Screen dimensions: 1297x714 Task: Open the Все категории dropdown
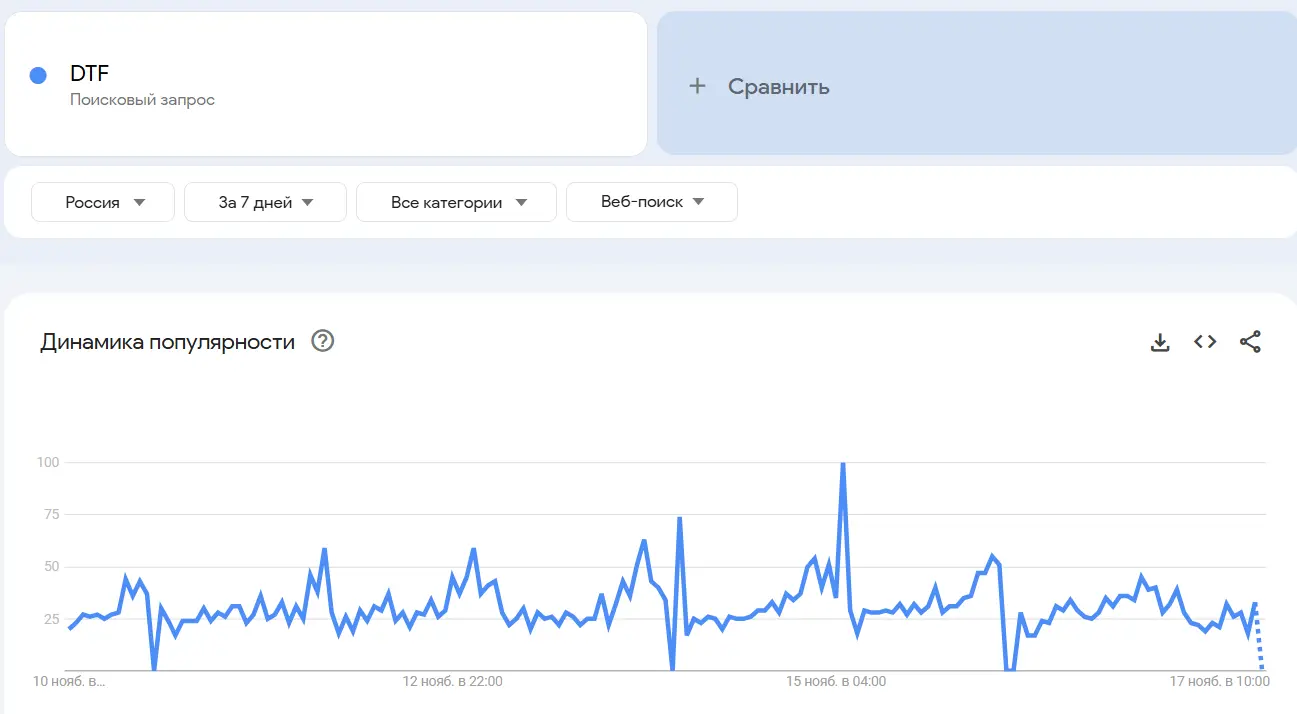(x=456, y=202)
